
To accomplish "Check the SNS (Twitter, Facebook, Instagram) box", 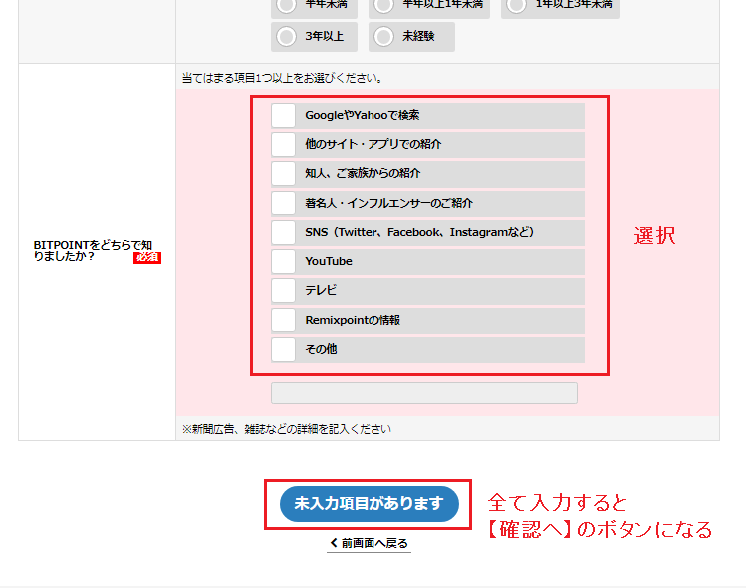I will click(284, 232).
